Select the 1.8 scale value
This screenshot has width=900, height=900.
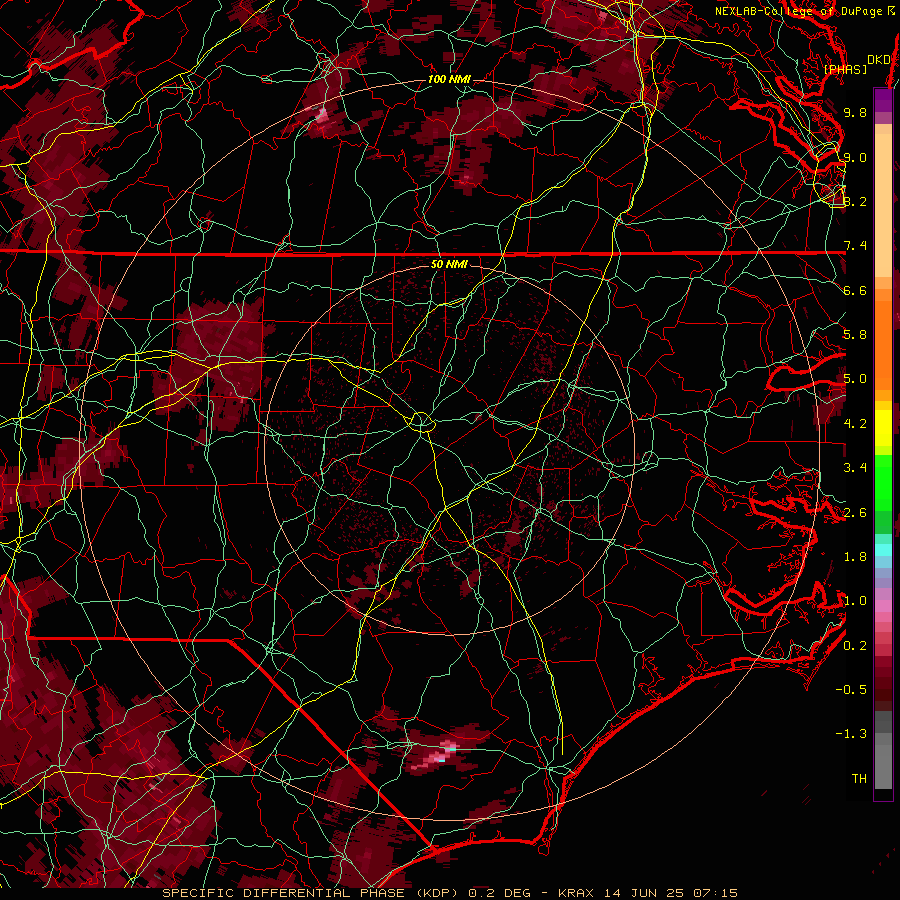point(855,557)
